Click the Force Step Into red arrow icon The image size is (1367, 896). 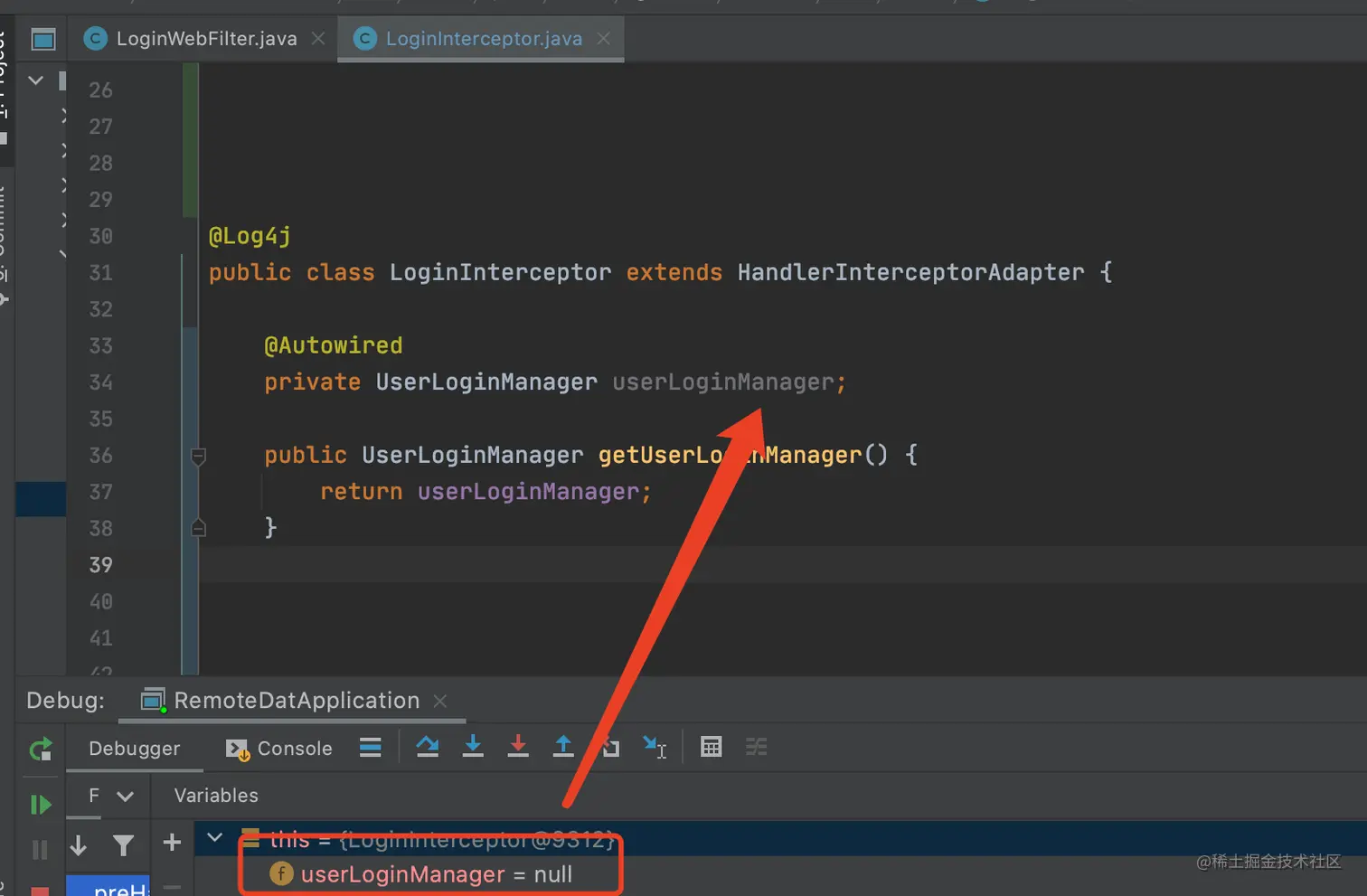(x=518, y=746)
